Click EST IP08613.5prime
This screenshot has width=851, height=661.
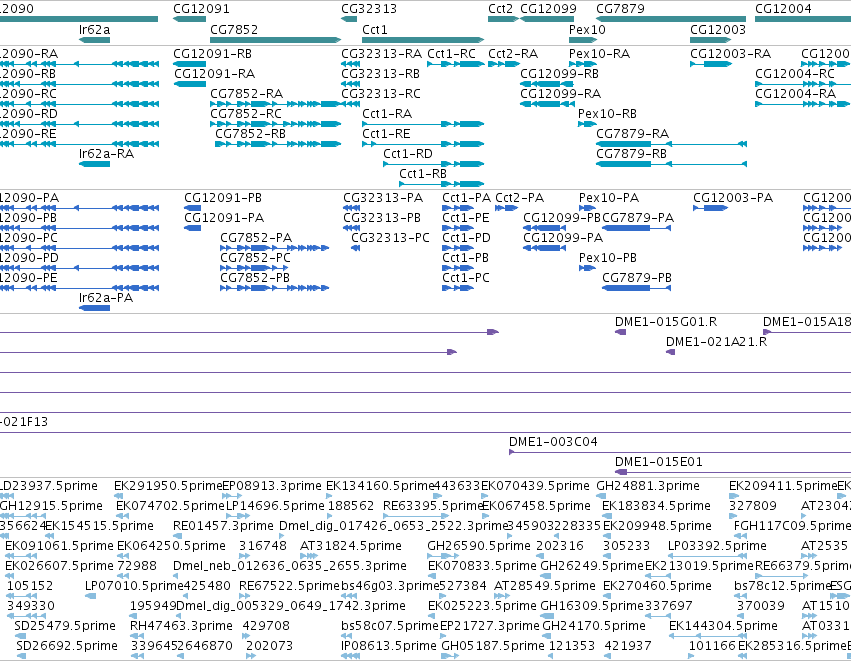[x=350, y=656]
